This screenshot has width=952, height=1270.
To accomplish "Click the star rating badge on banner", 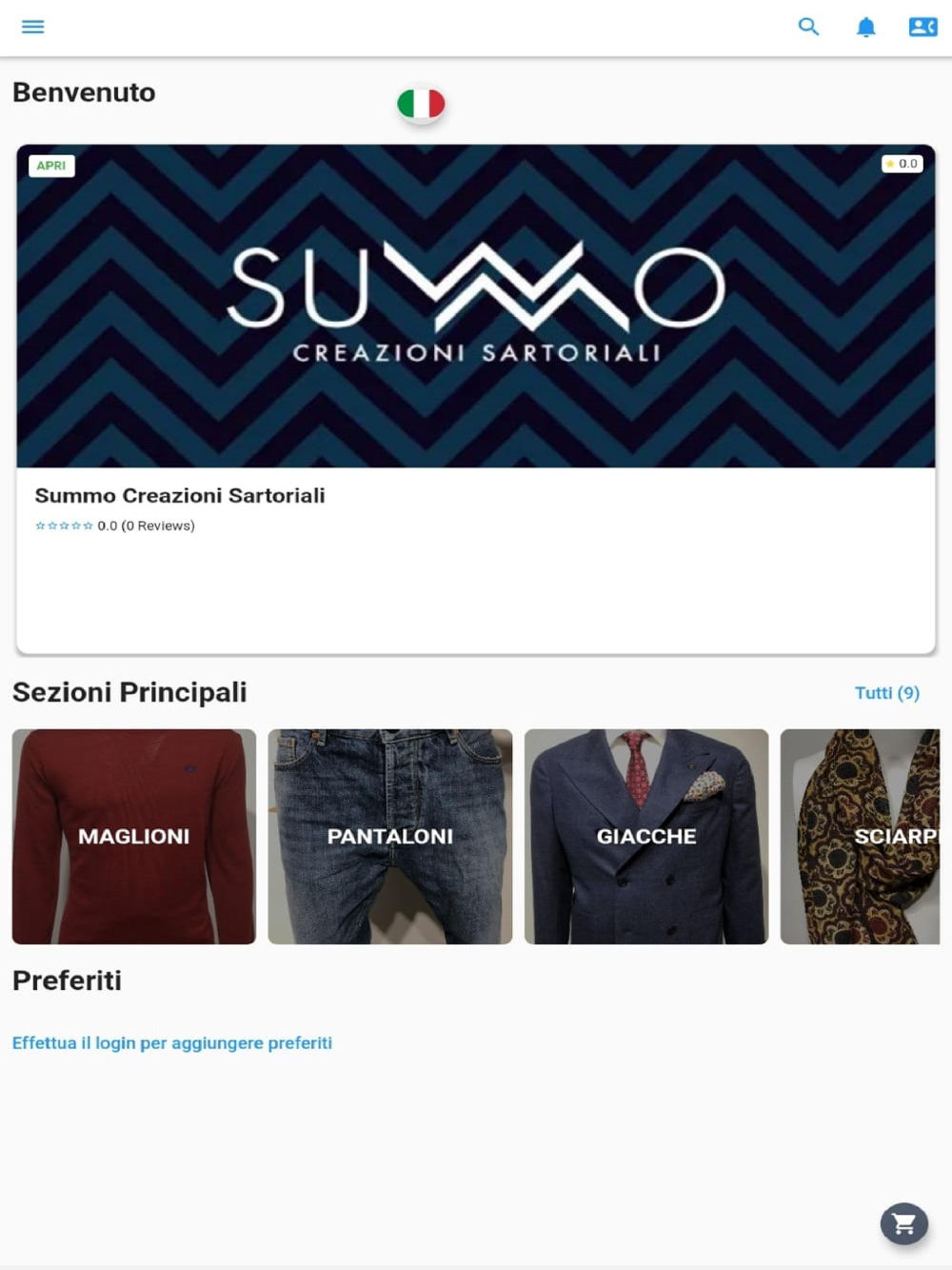I will (902, 164).
